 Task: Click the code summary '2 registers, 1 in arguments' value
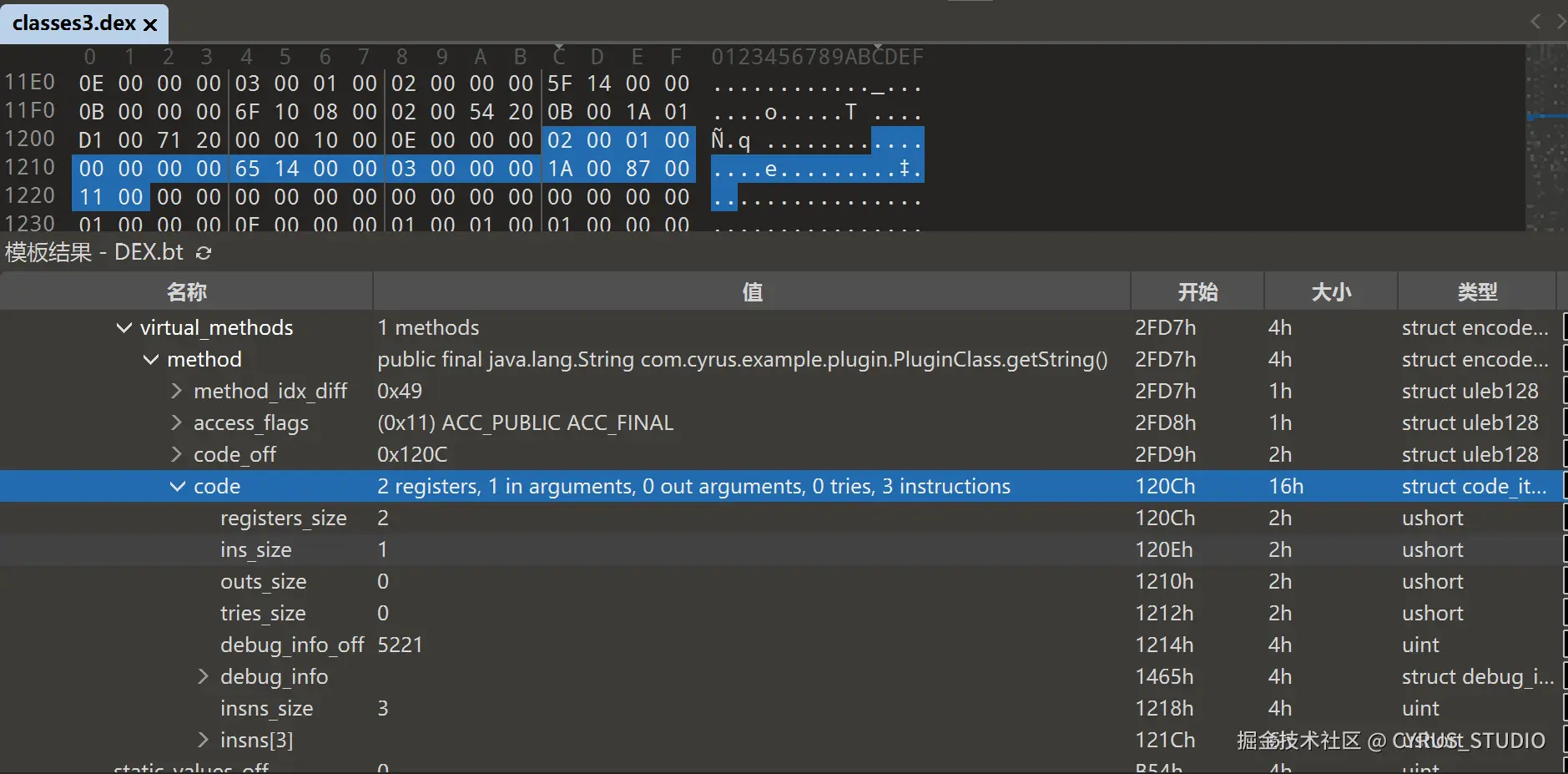(x=693, y=486)
